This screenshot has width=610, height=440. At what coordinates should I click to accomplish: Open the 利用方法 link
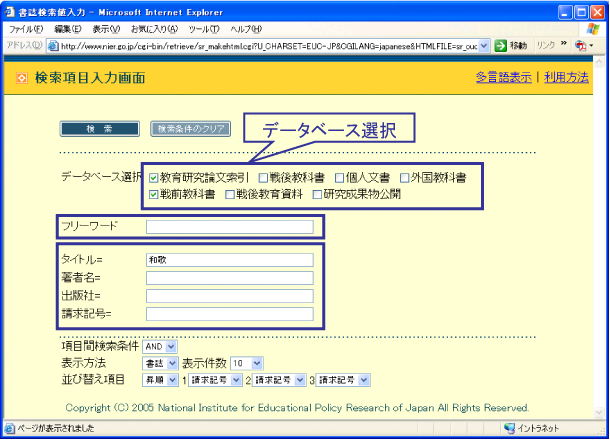566,77
